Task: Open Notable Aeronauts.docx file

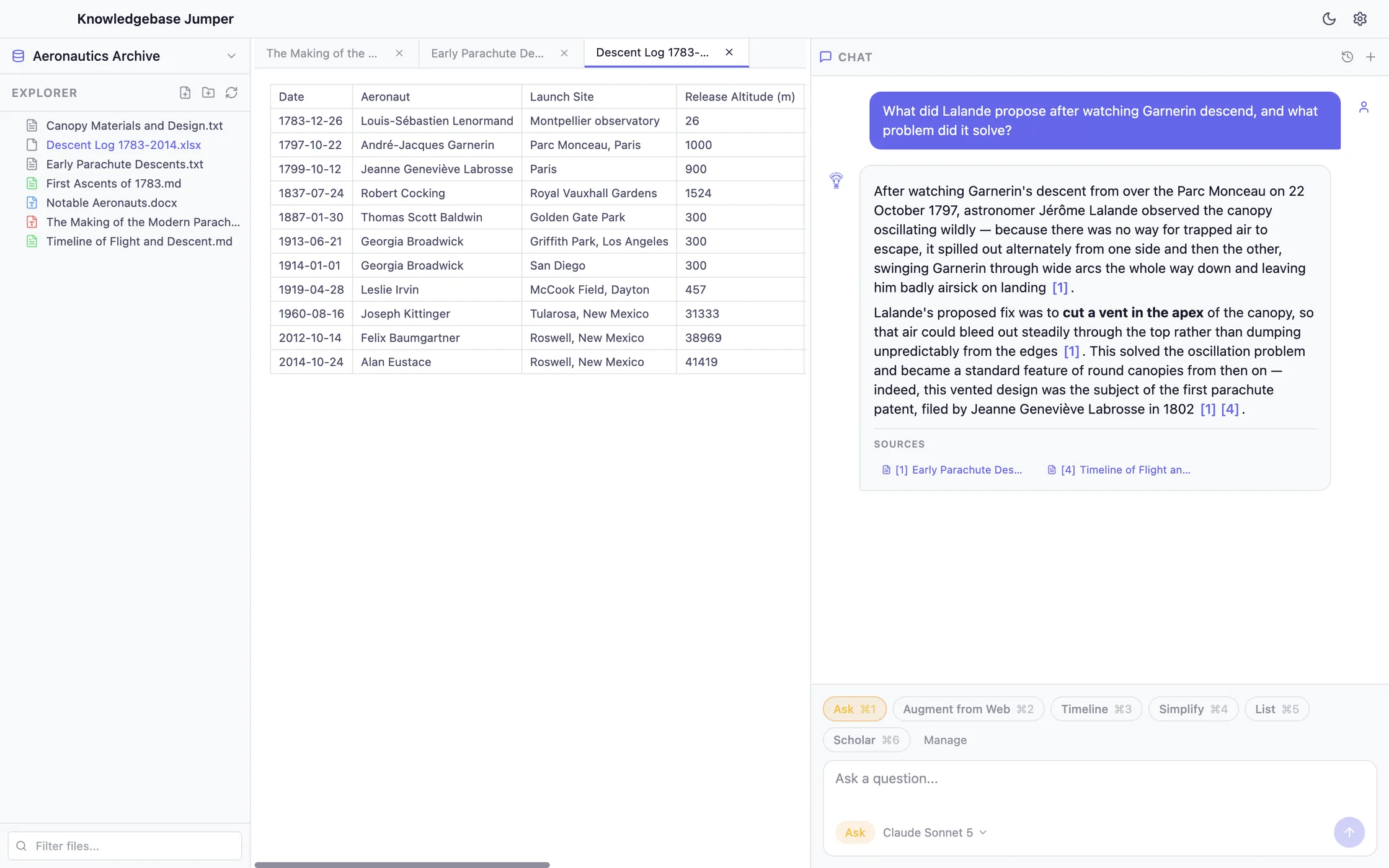Action: [x=112, y=202]
